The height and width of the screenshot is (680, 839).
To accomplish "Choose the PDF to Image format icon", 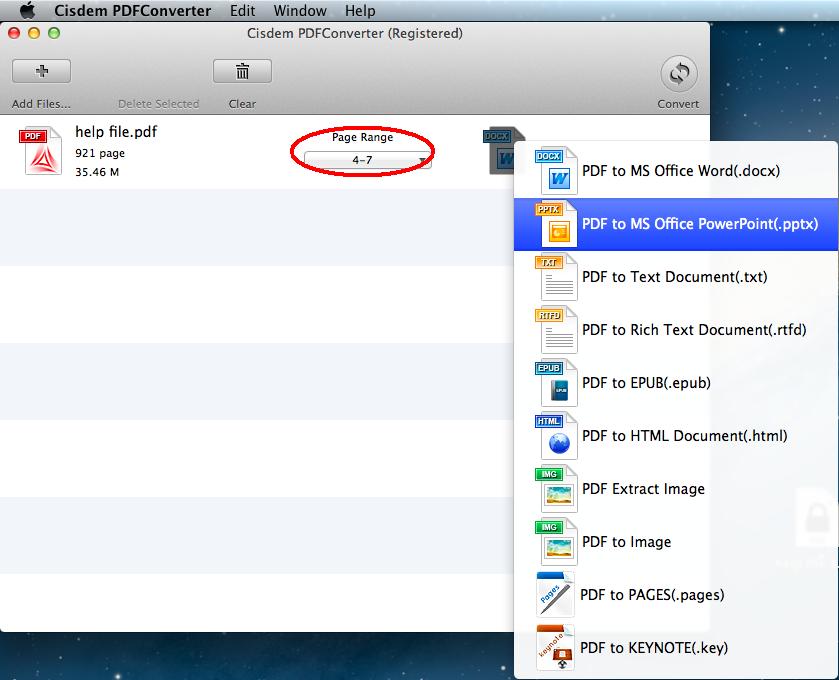I will pos(560,542).
